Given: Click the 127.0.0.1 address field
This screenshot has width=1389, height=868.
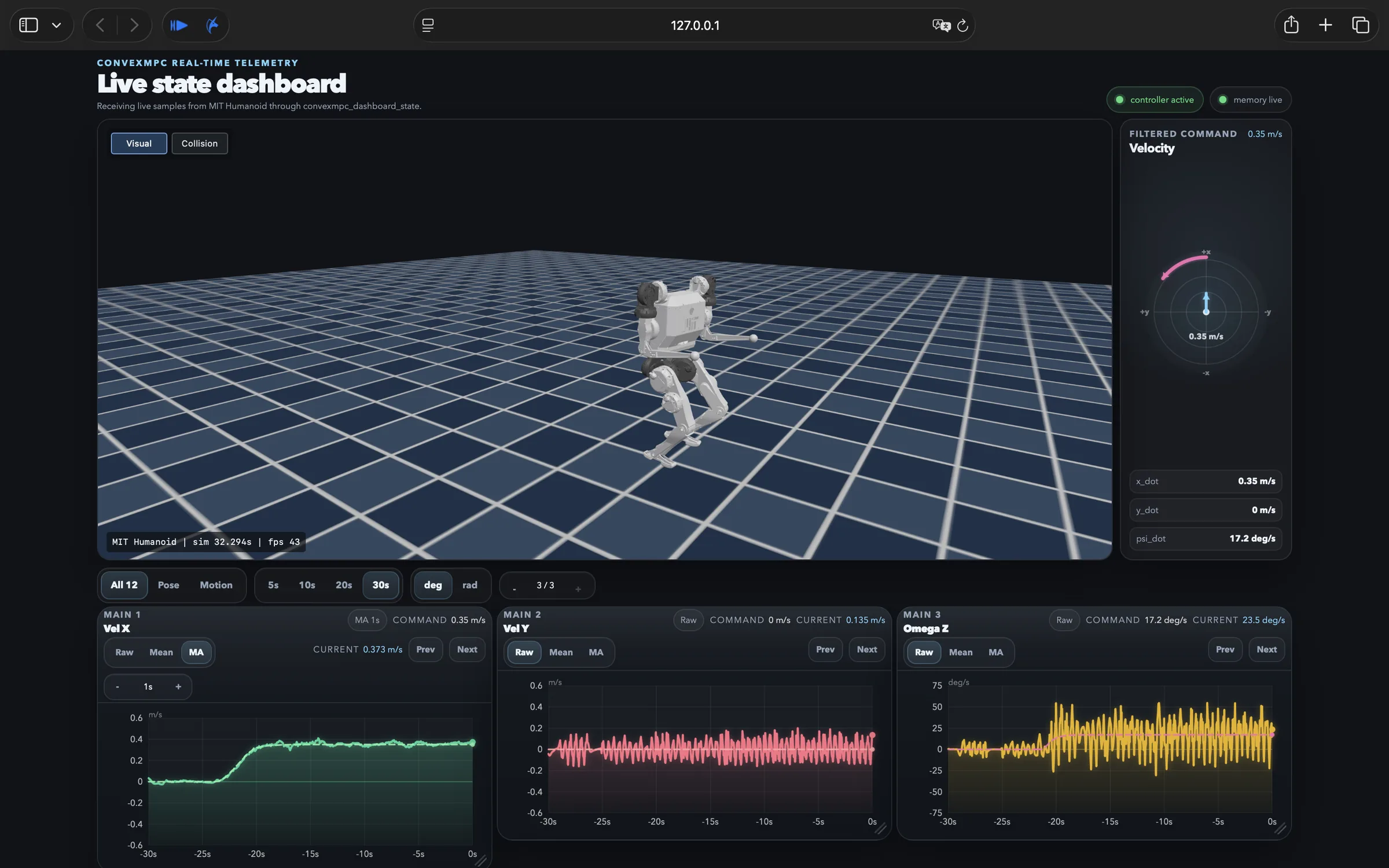Looking at the screenshot, I should click(694, 25).
